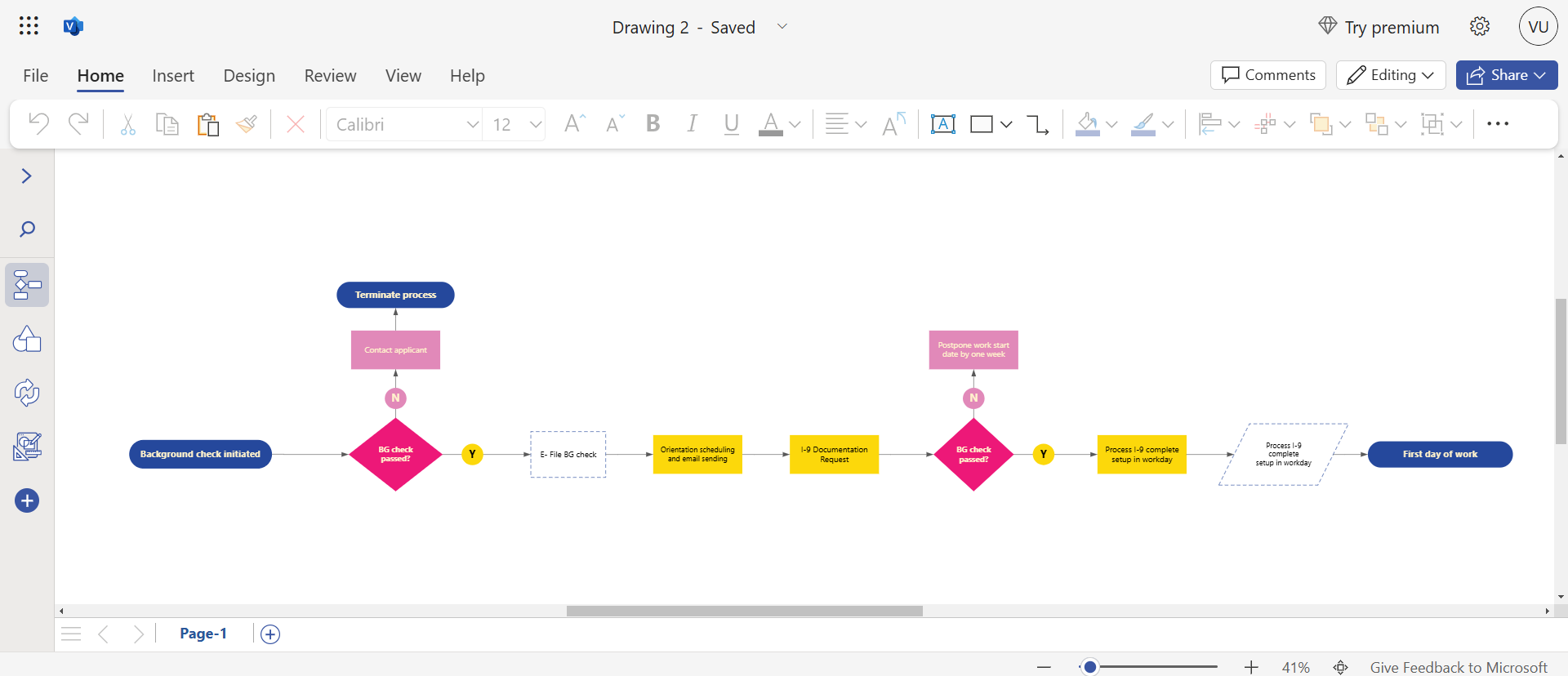The image size is (1568, 676).
Task: Open Align shapes menu
Action: (x=1219, y=124)
